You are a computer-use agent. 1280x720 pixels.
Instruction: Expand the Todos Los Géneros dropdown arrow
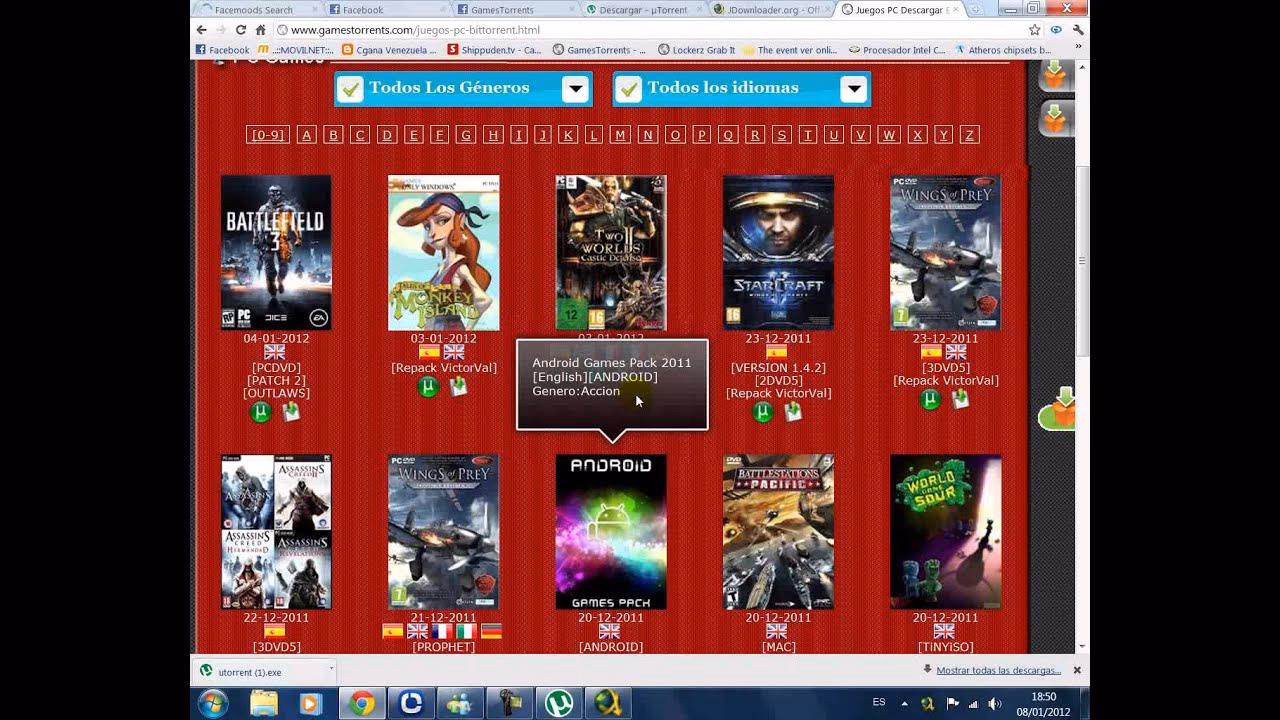(x=575, y=89)
